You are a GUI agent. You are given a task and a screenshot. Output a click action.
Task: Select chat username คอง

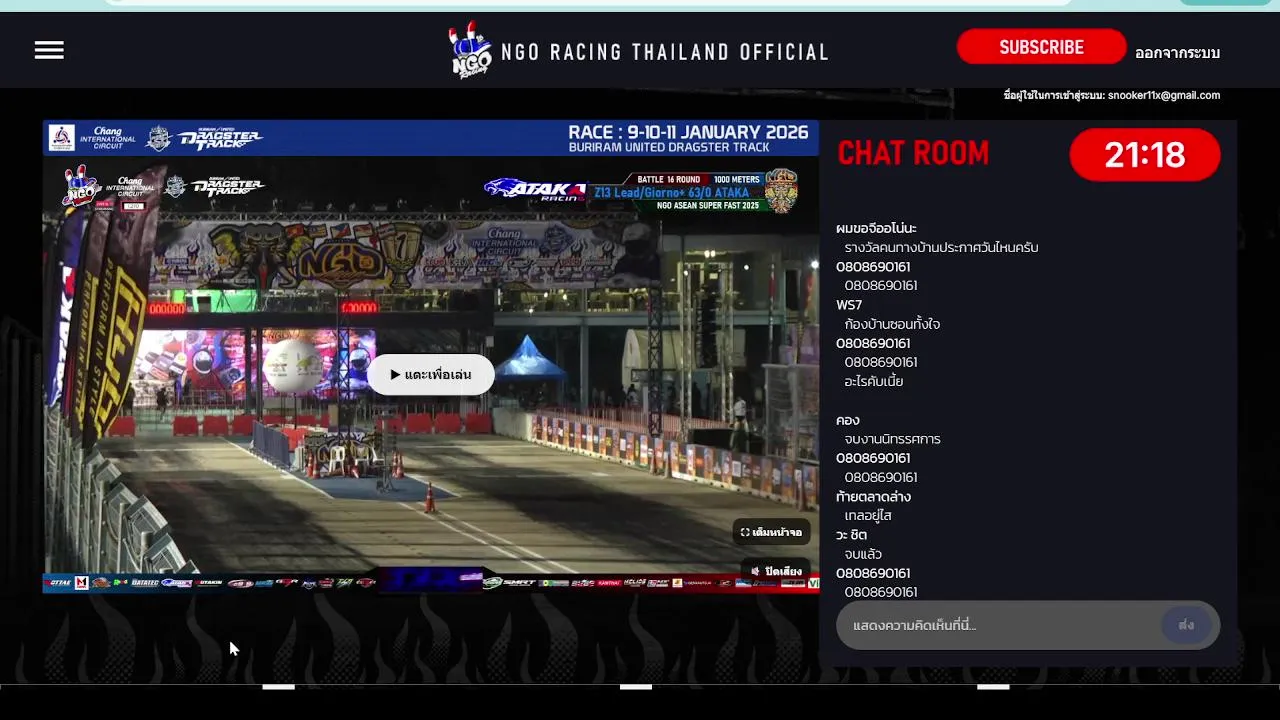(848, 420)
